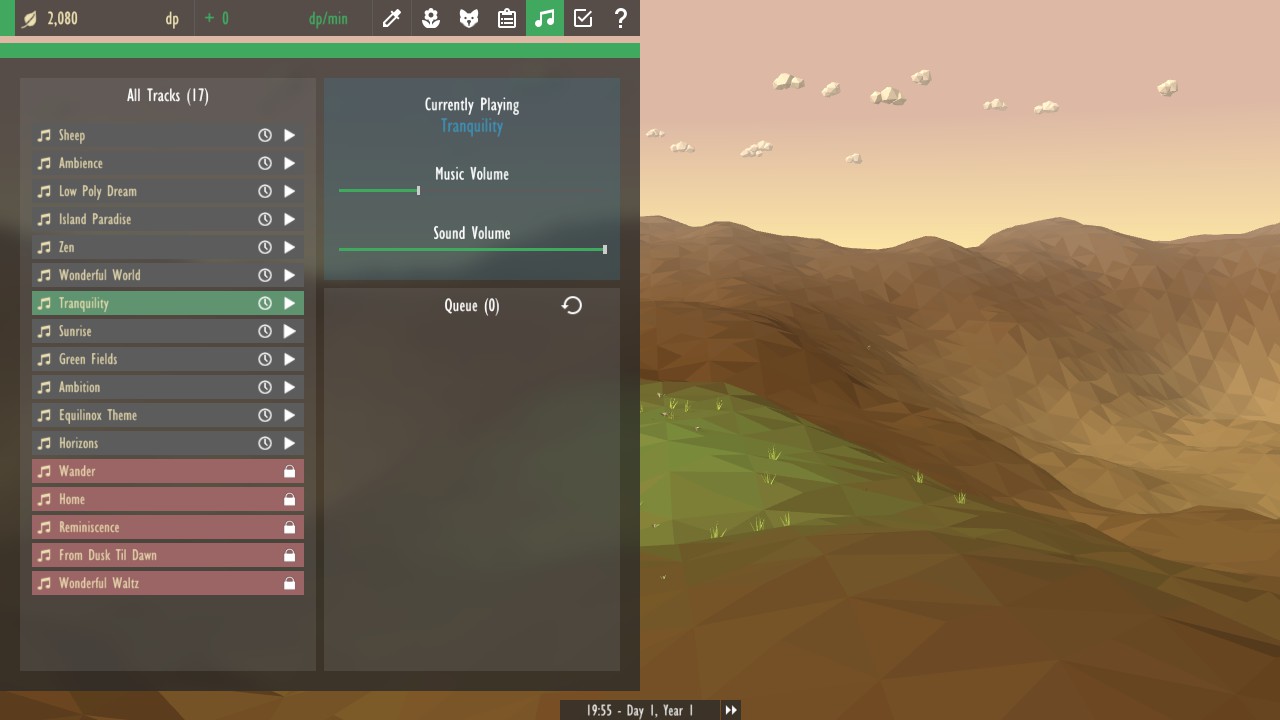
Task: Add Equilinox Theme to queue
Action: (265, 415)
